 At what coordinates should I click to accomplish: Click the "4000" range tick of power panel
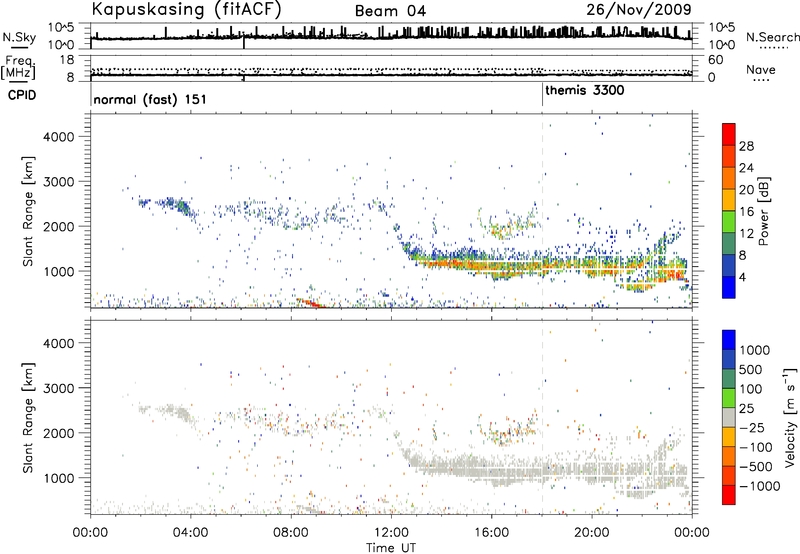58,137
